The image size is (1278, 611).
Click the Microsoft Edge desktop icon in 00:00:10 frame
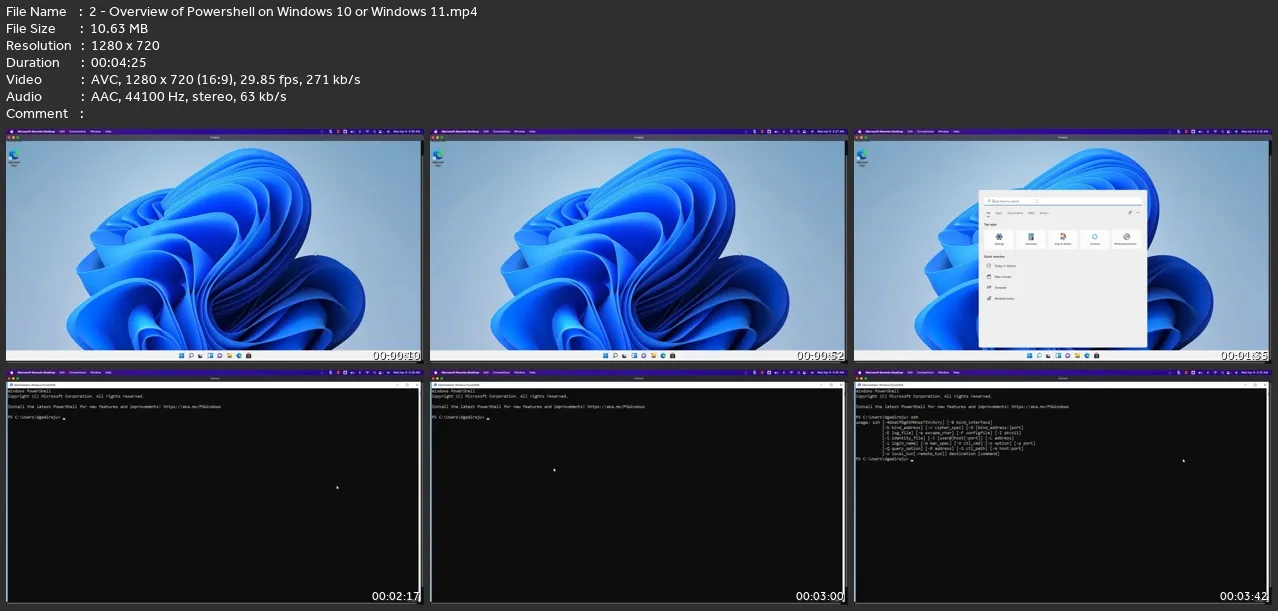tap(14, 157)
